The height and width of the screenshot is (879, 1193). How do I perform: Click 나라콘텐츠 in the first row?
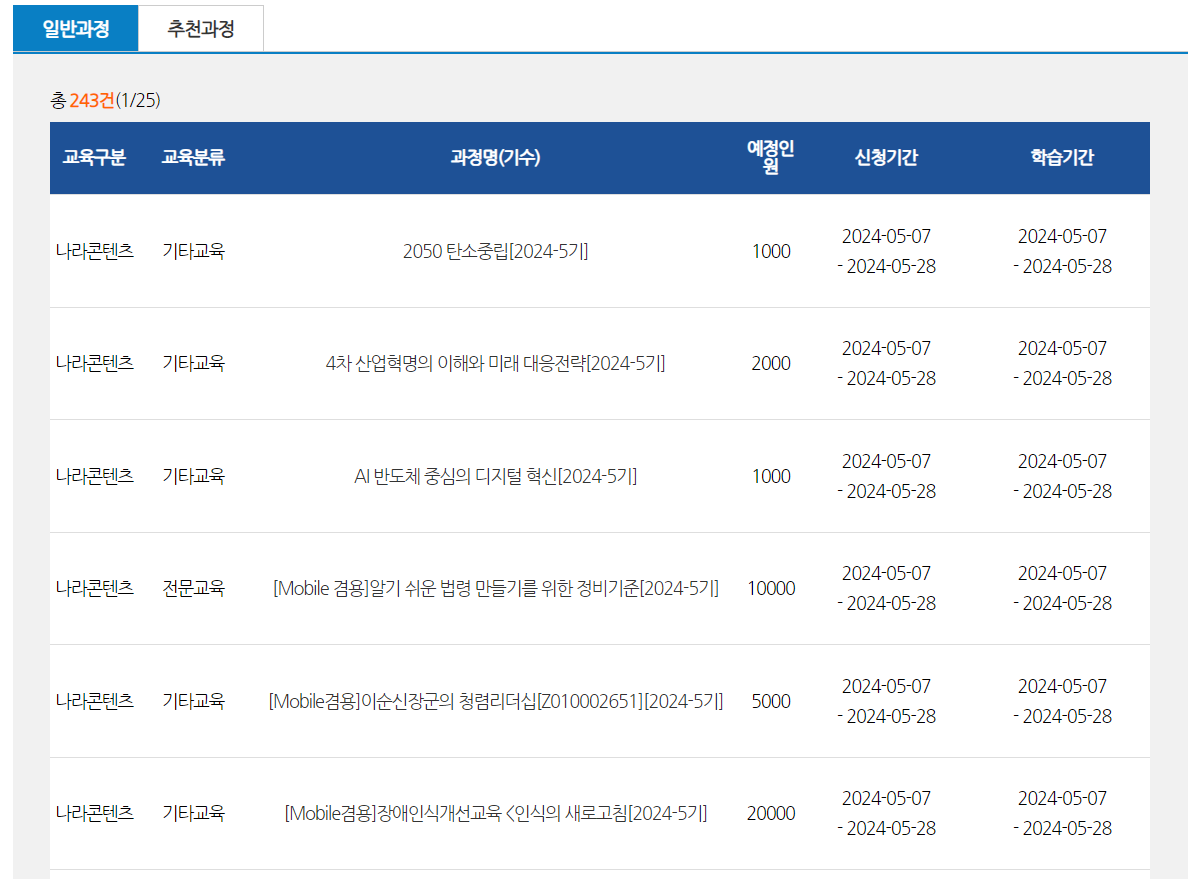(91, 251)
